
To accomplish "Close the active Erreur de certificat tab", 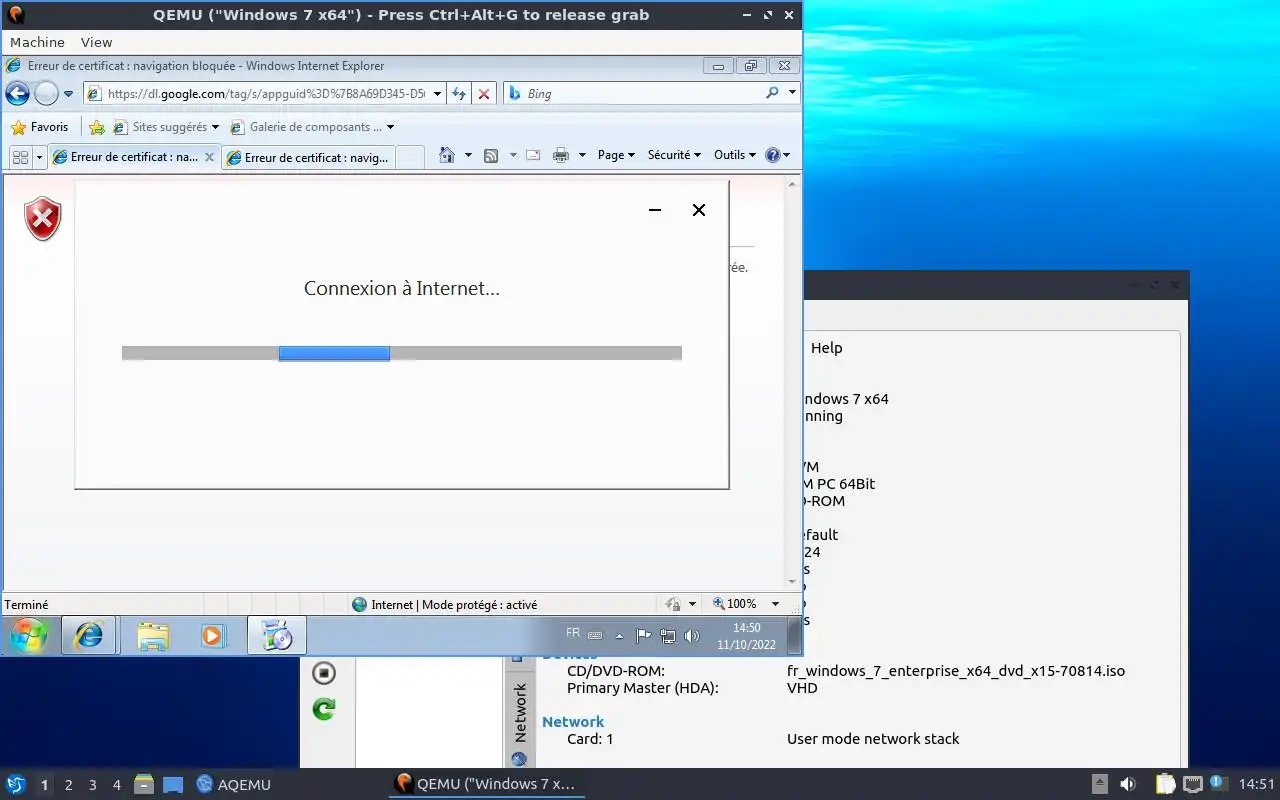I will (209, 157).
